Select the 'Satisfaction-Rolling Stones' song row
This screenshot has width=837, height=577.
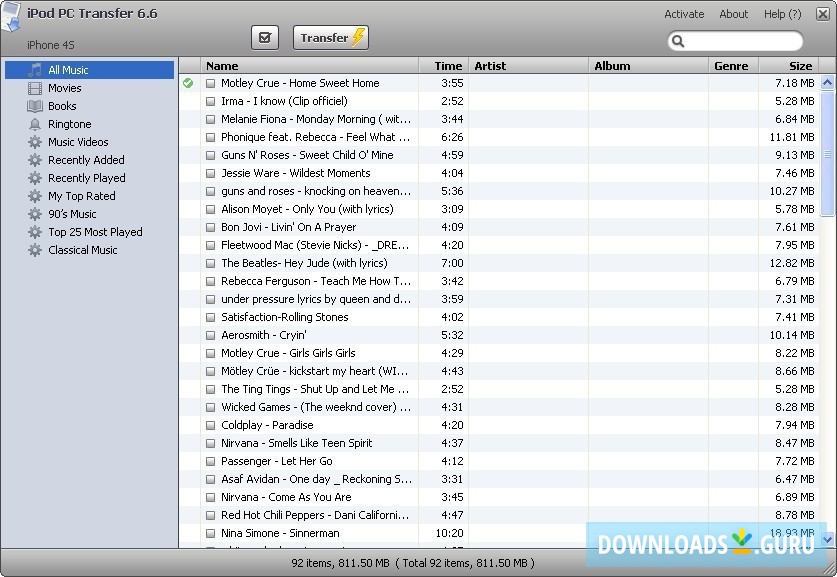pos(499,317)
